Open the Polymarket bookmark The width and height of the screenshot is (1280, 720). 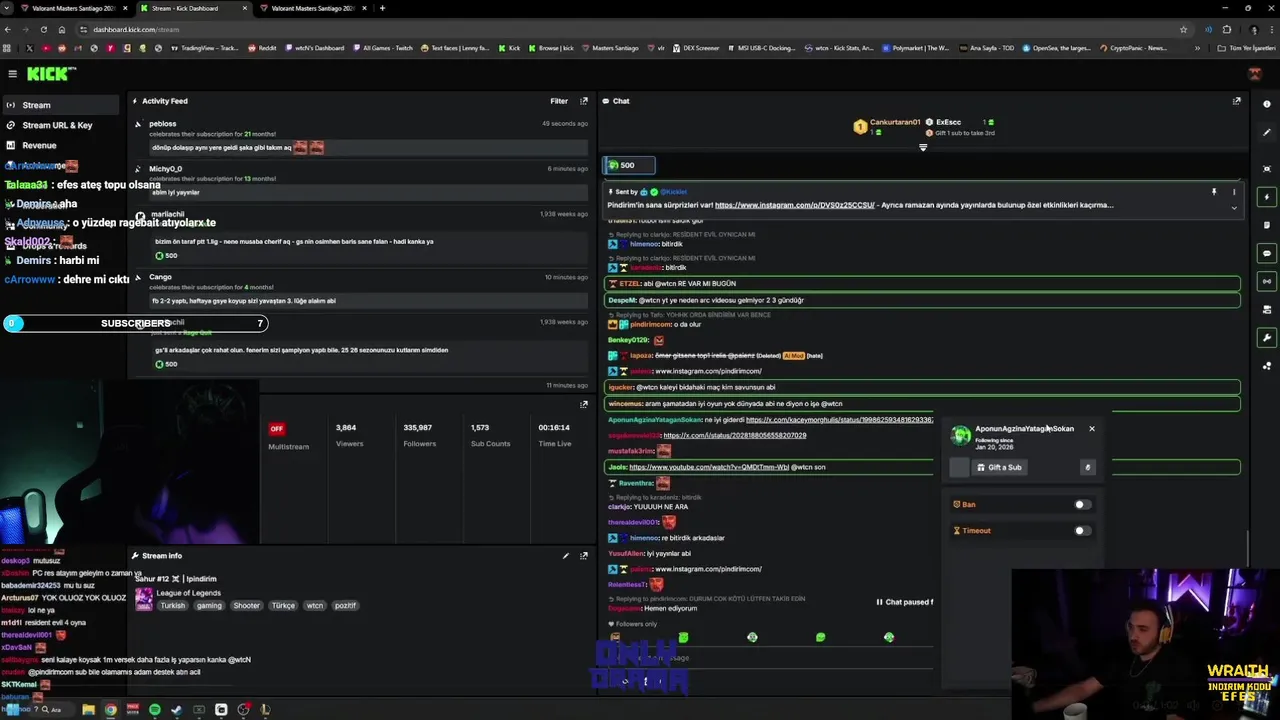pyautogui.click(x=916, y=48)
